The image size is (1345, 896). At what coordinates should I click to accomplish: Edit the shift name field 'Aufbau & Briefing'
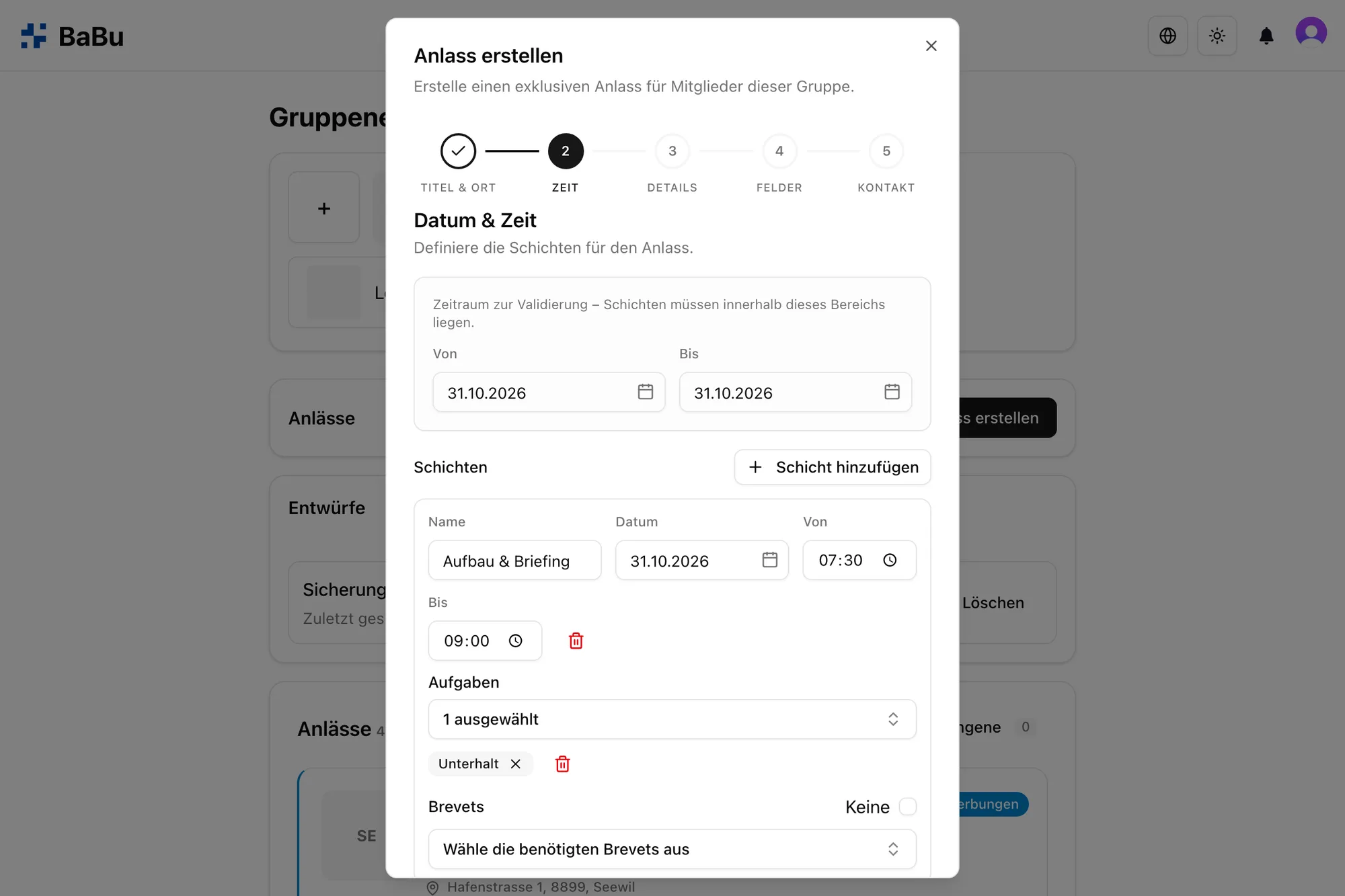[514, 560]
